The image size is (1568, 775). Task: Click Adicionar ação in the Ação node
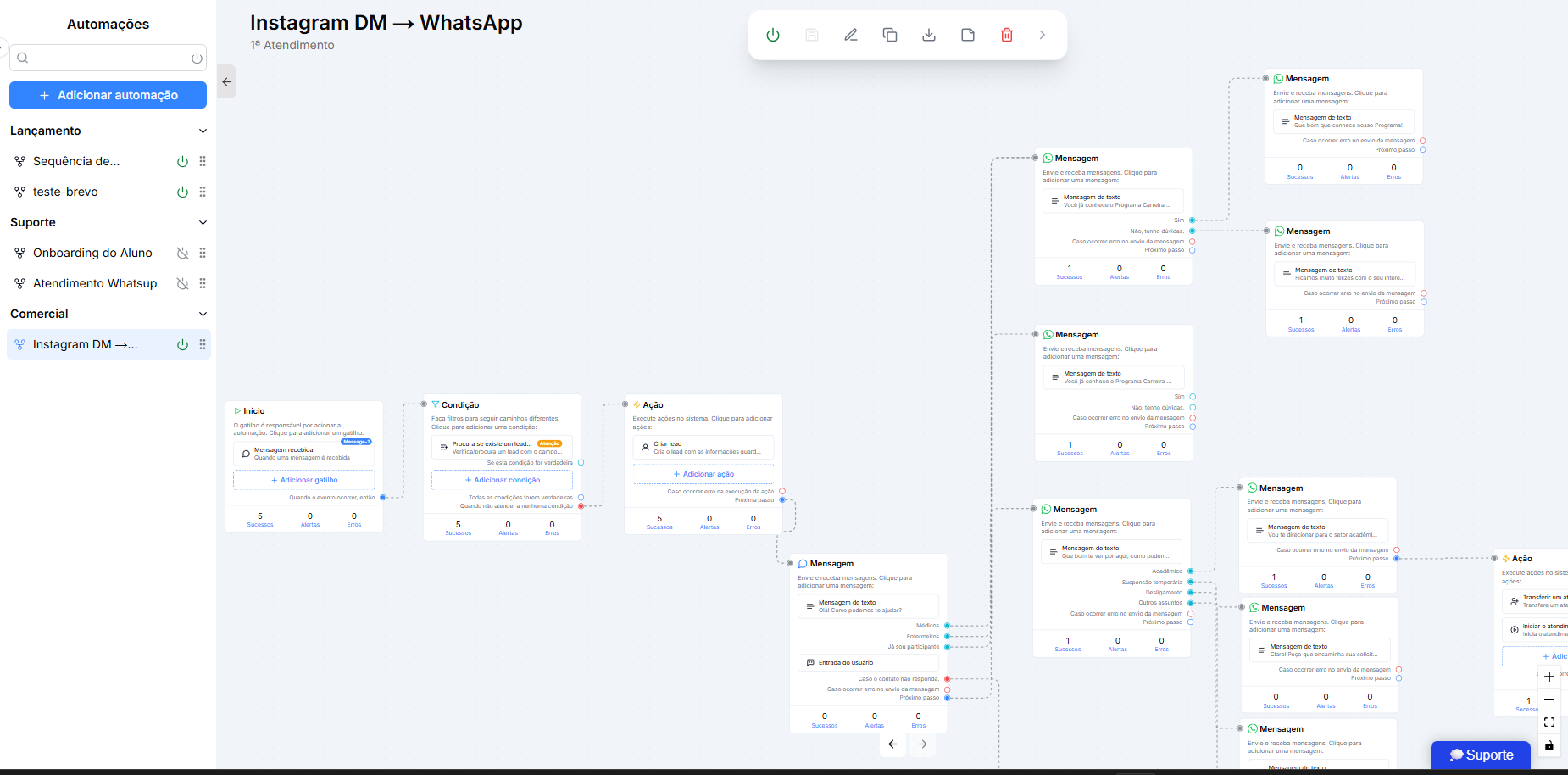(703, 474)
